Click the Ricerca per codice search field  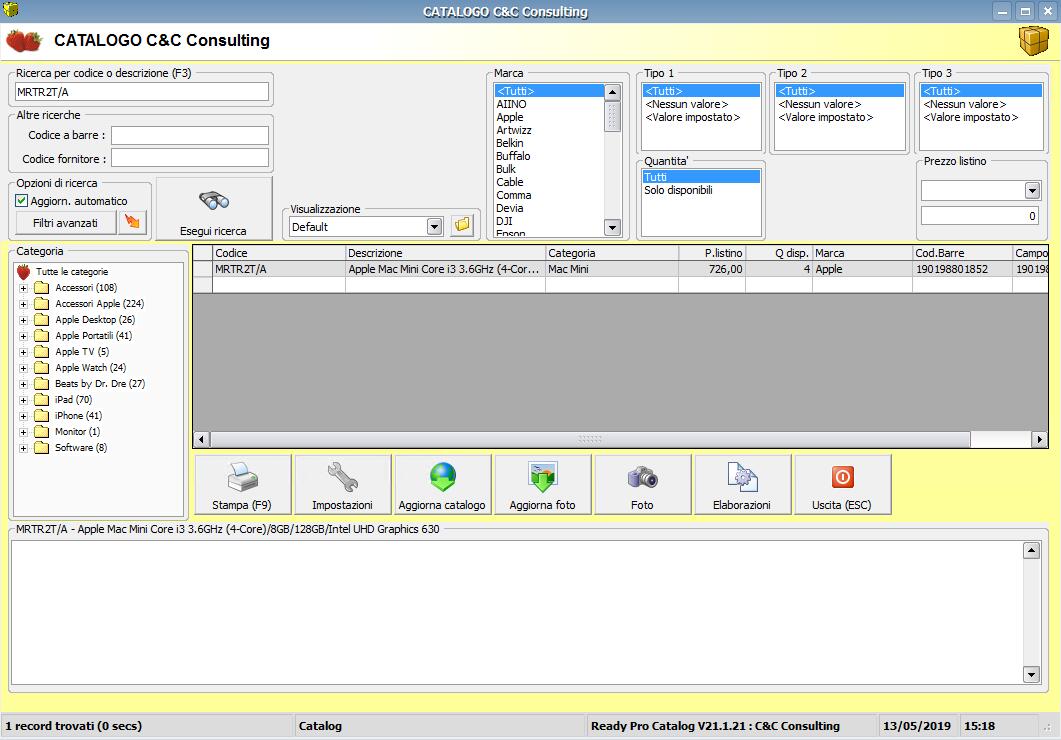(142, 92)
